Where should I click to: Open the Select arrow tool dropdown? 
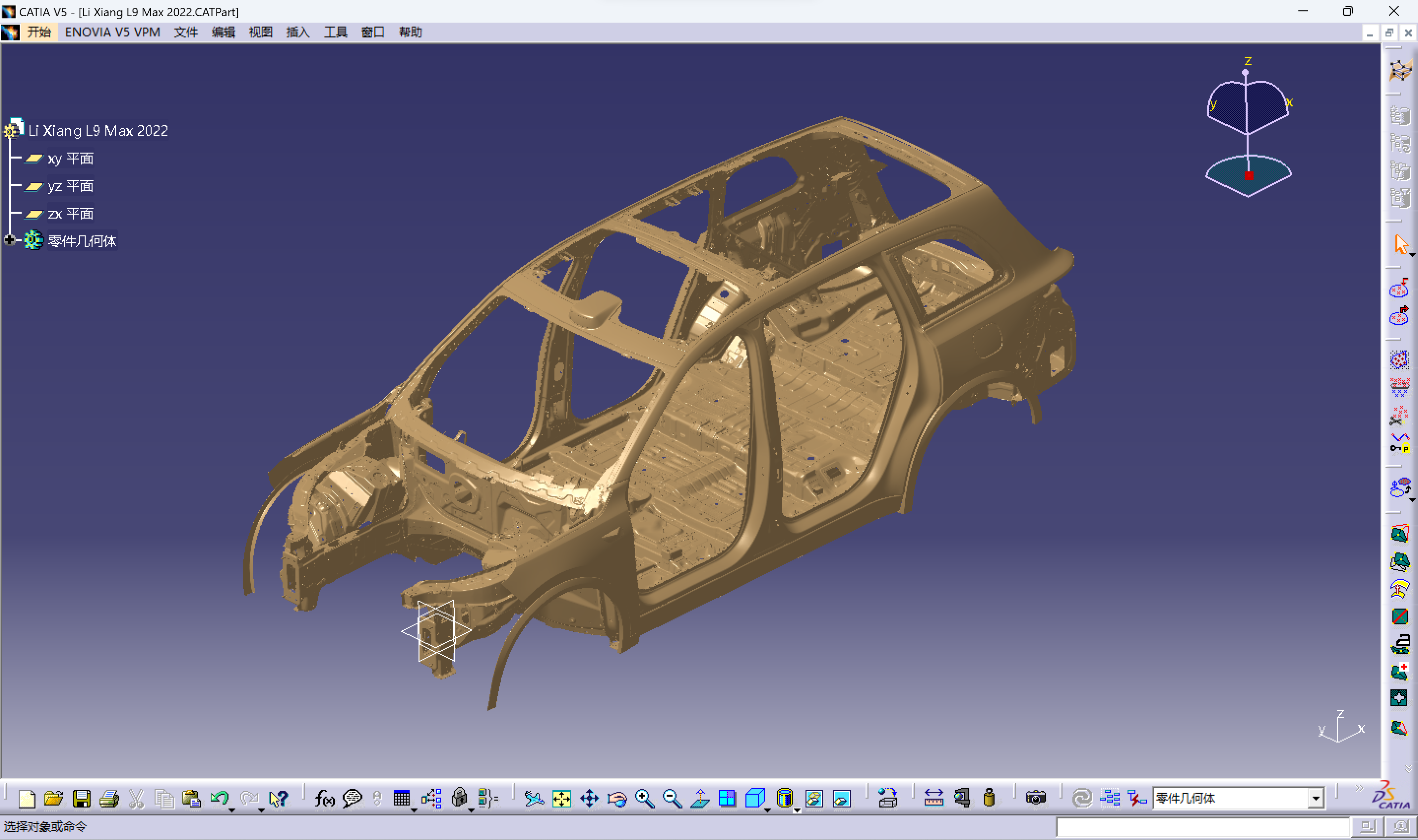(x=1413, y=255)
